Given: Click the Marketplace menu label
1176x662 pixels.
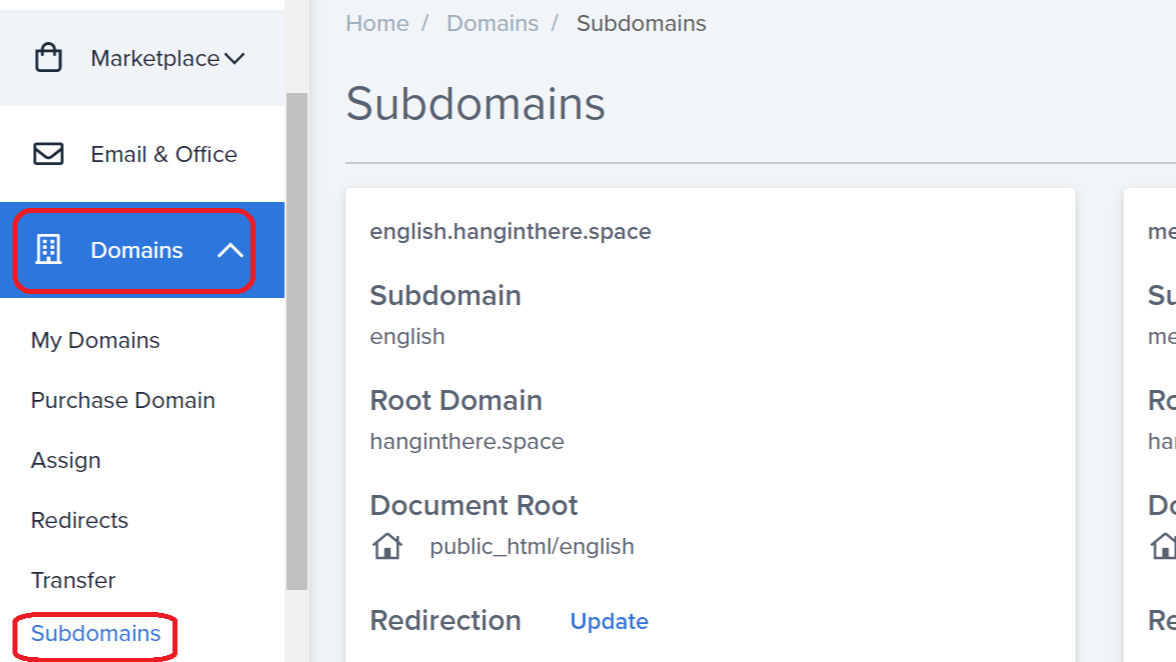Looking at the screenshot, I should (x=155, y=59).
